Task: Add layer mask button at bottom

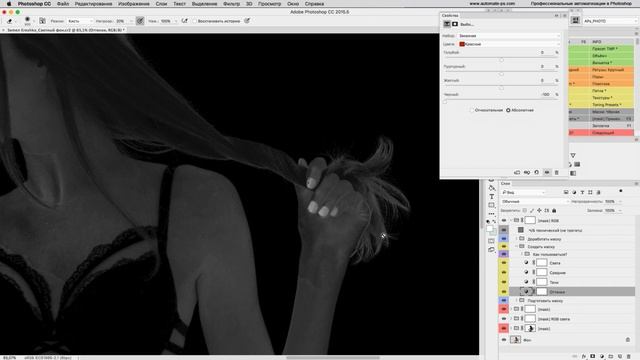Action: [x=593, y=356]
